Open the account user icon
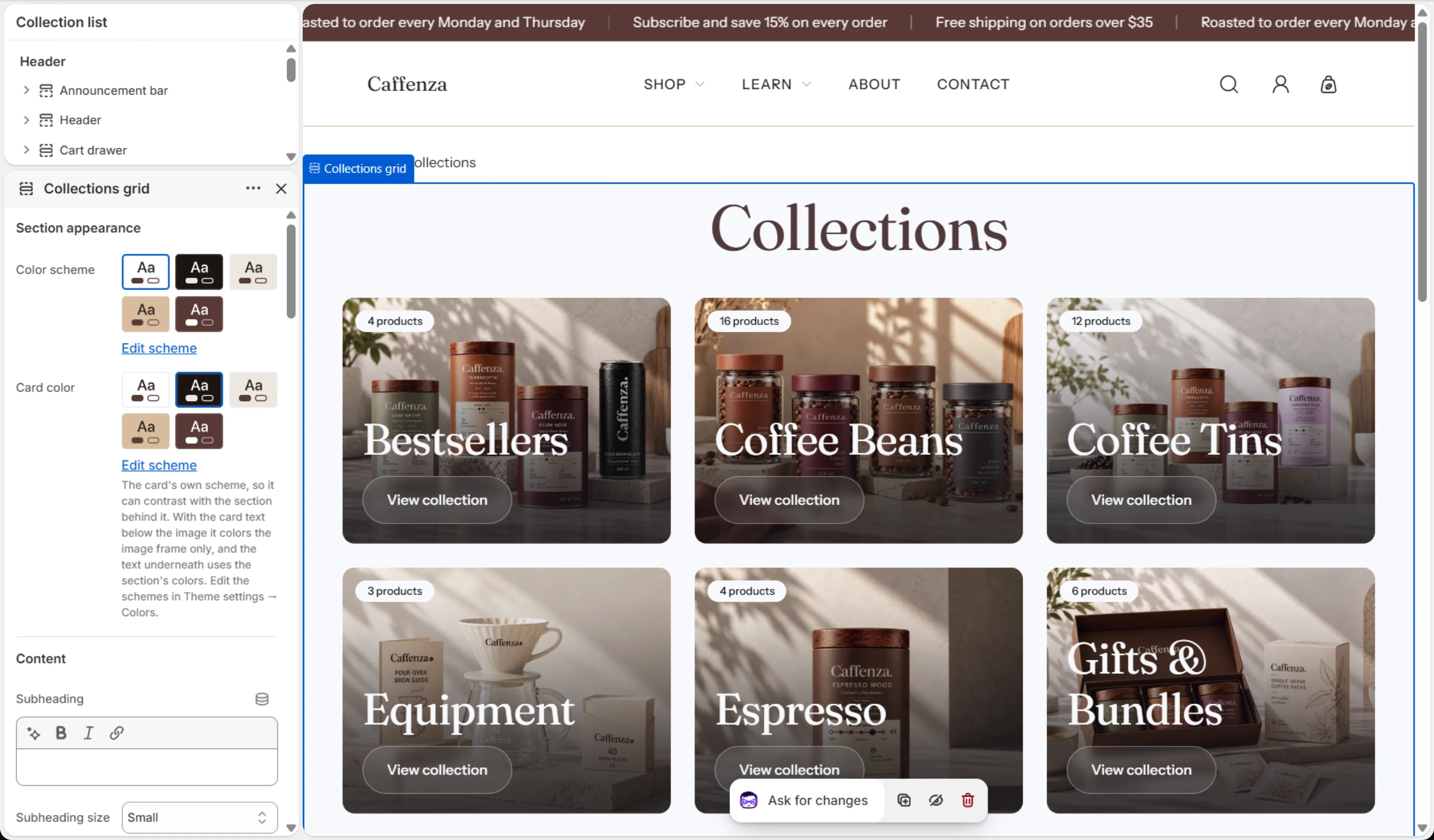1434x840 pixels. tap(1280, 84)
